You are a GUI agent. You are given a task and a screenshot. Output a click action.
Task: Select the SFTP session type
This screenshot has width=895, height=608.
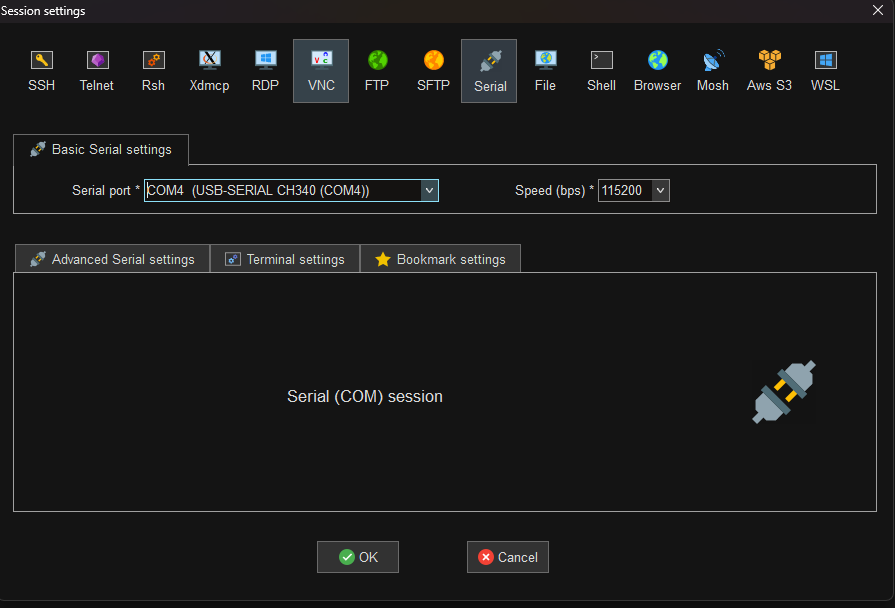[x=433, y=71]
